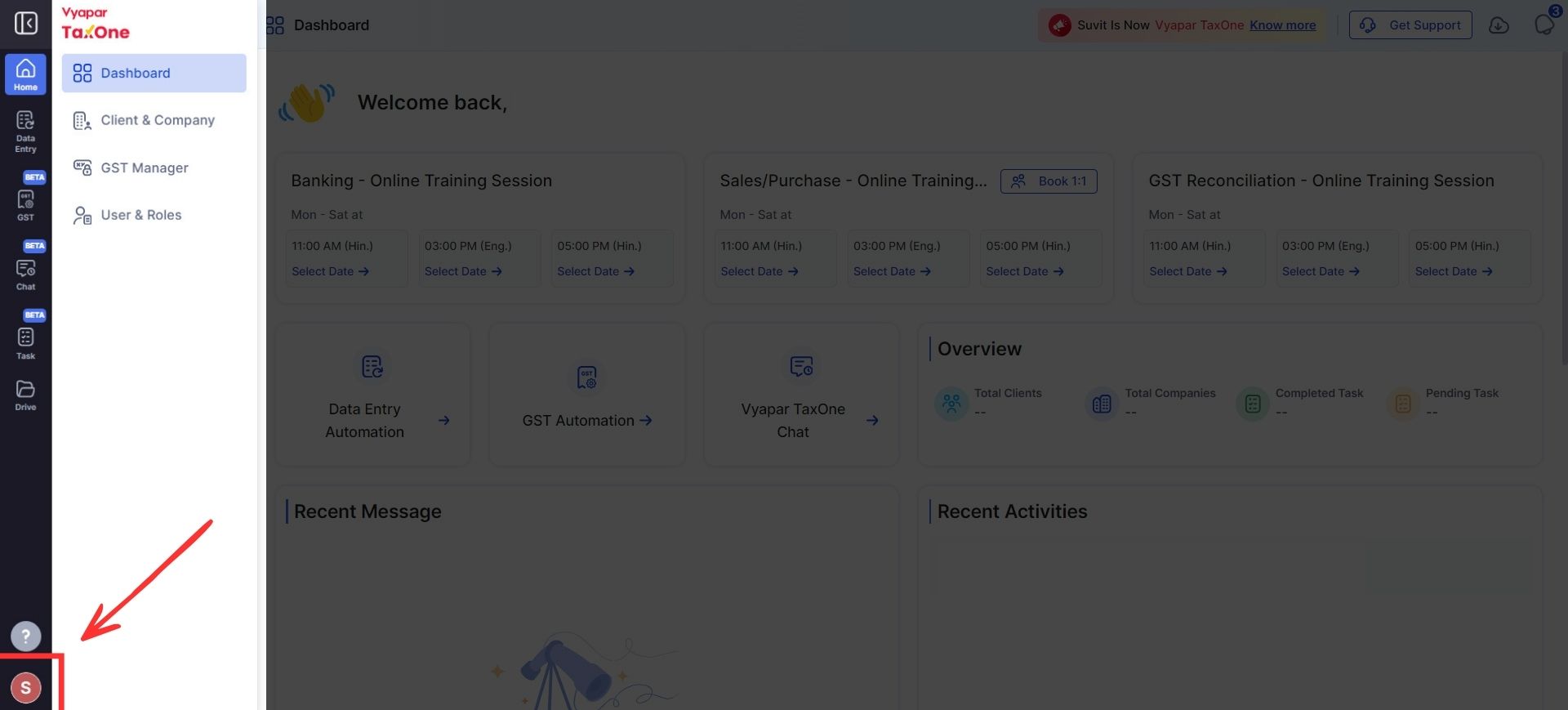This screenshot has width=1568, height=710.
Task: Click the Completed Task icon
Action: tap(1253, 404)
